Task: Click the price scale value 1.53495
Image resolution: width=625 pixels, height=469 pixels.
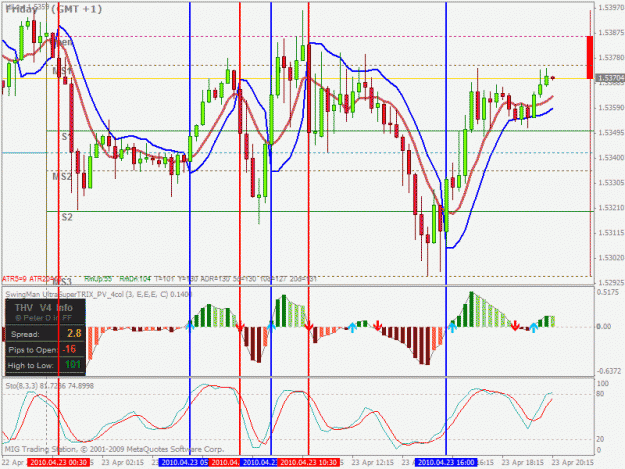Action: [x=610, y=132]
